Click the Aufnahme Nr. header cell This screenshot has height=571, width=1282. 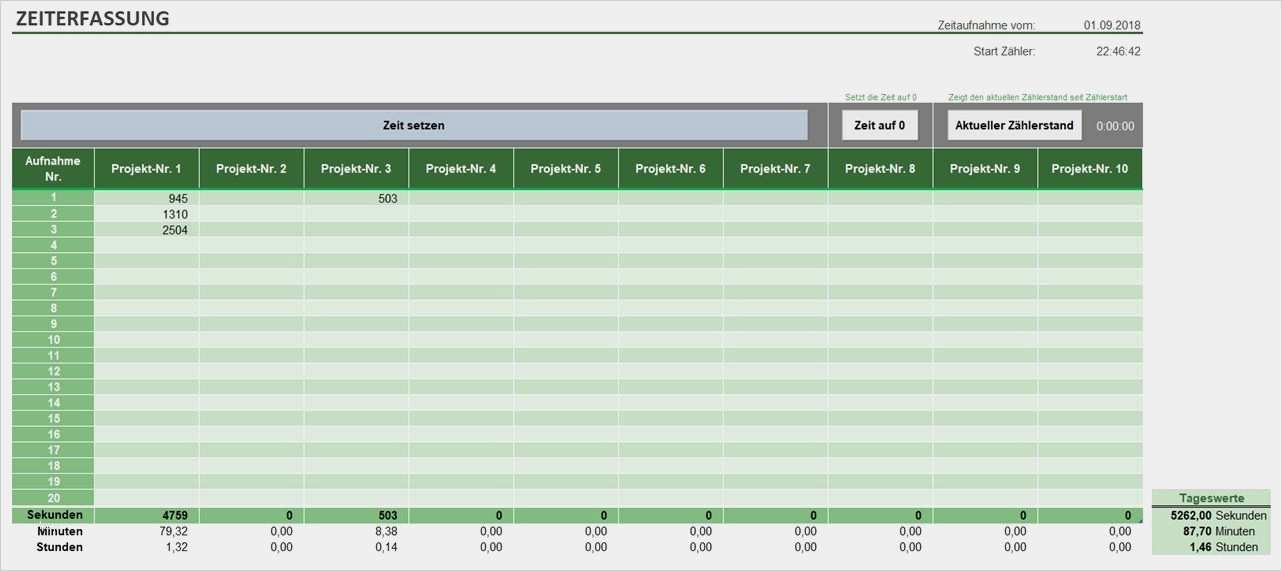(x=53, y=169)
